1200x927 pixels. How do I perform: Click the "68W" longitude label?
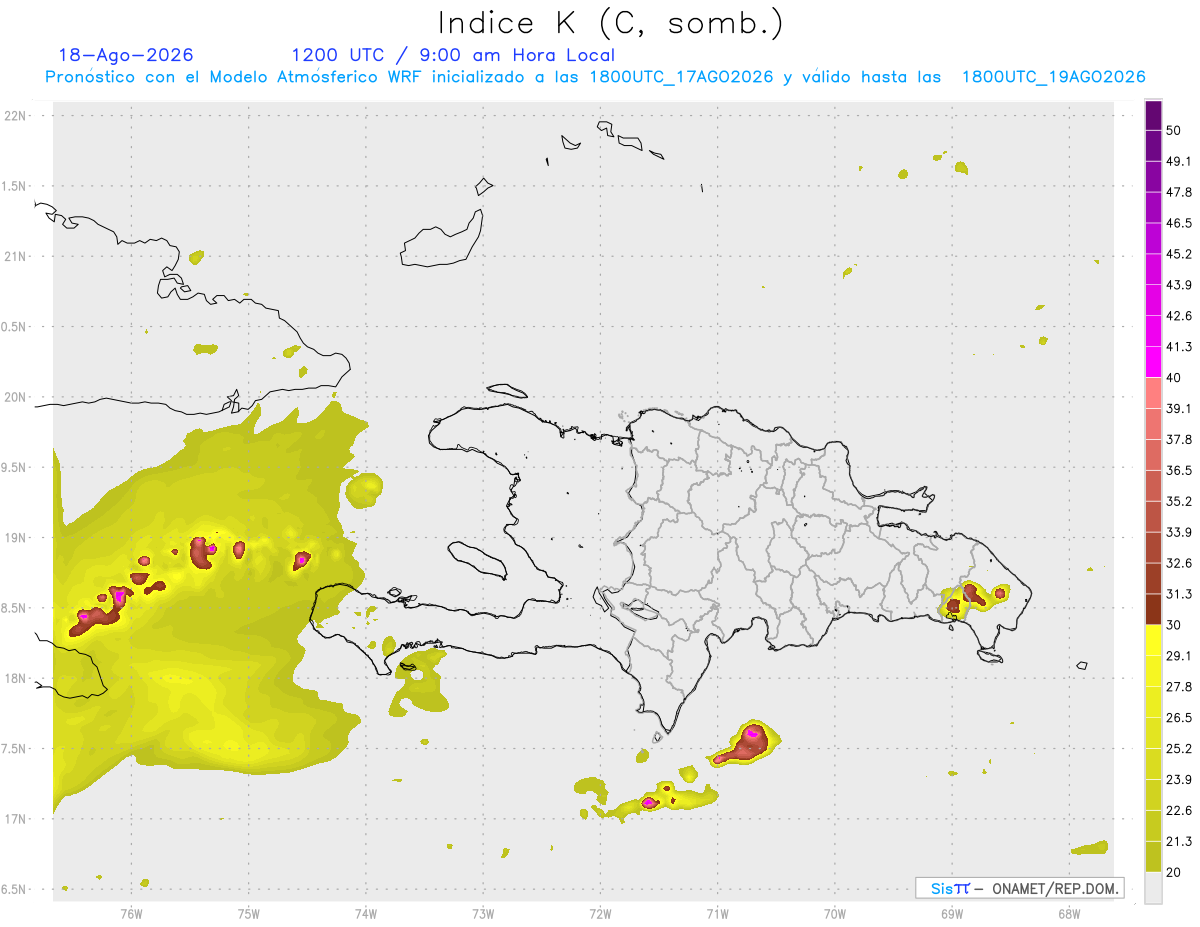point(1069,913)
